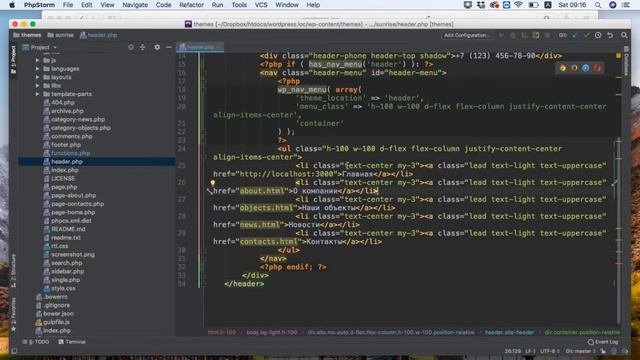Select the header.php editor tab
Viewport: 640px width, 360px height.
[x=200, y=47]
